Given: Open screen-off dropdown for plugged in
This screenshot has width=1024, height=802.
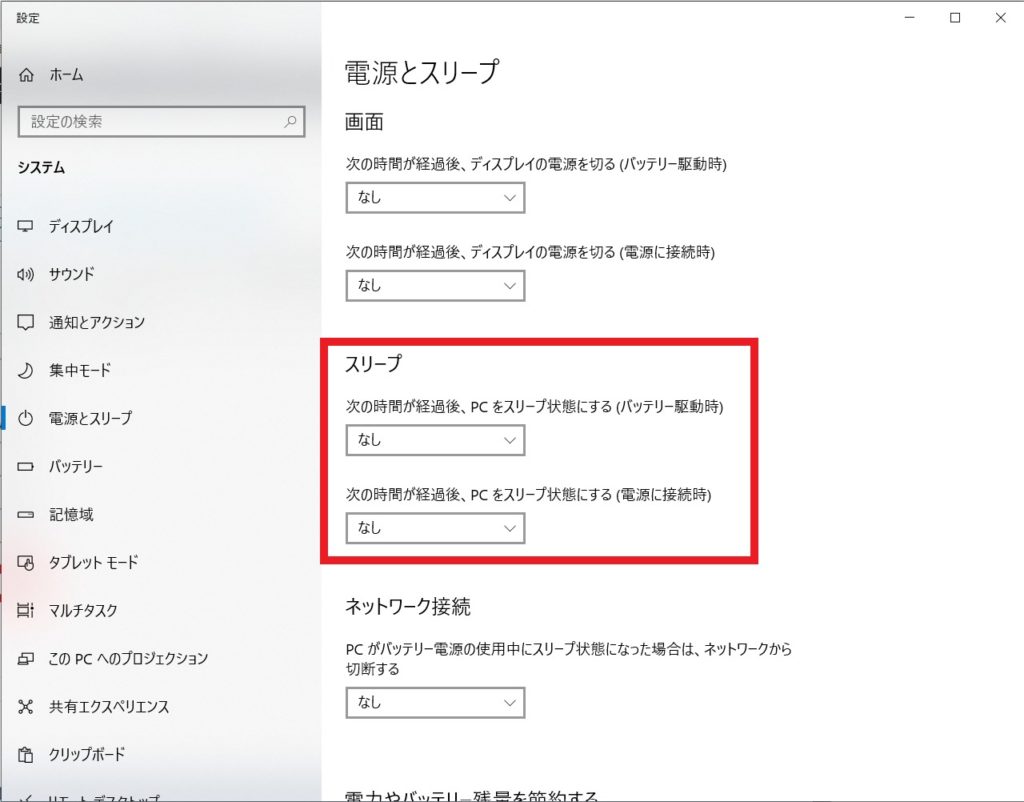Looking at the screenshot, I should tap(435, 286).
